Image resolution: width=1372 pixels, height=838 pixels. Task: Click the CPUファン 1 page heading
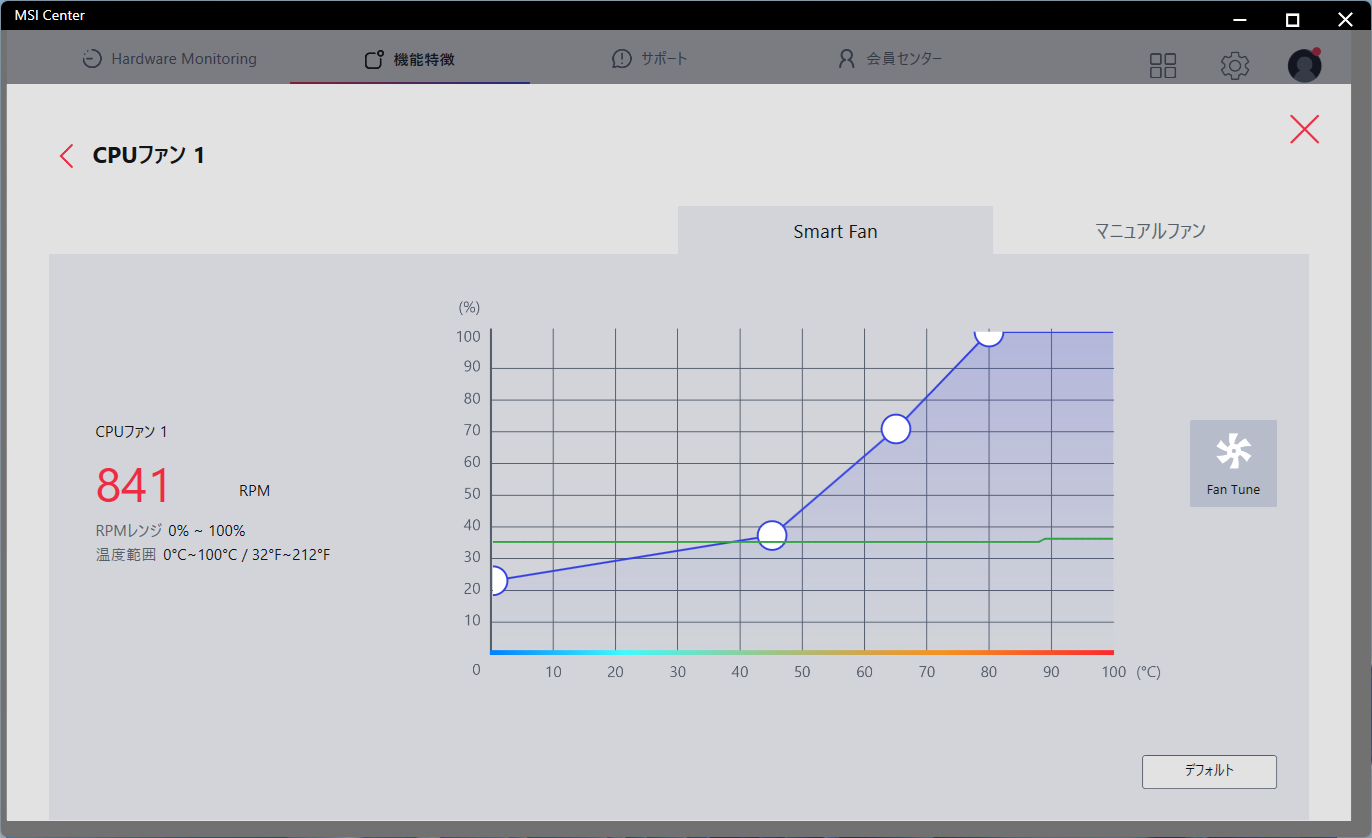149,156
